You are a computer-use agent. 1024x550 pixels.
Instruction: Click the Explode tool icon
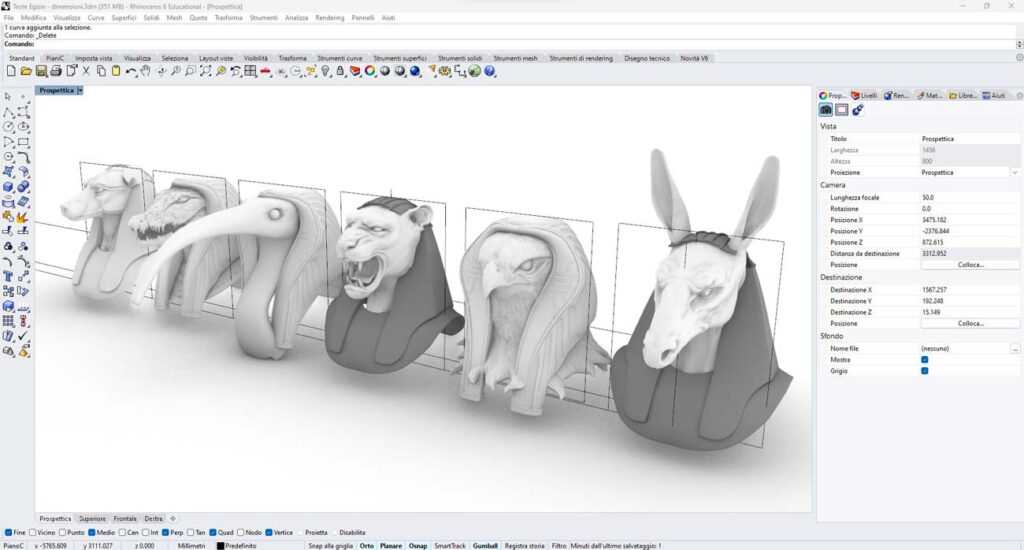click(x=24, y=217)
